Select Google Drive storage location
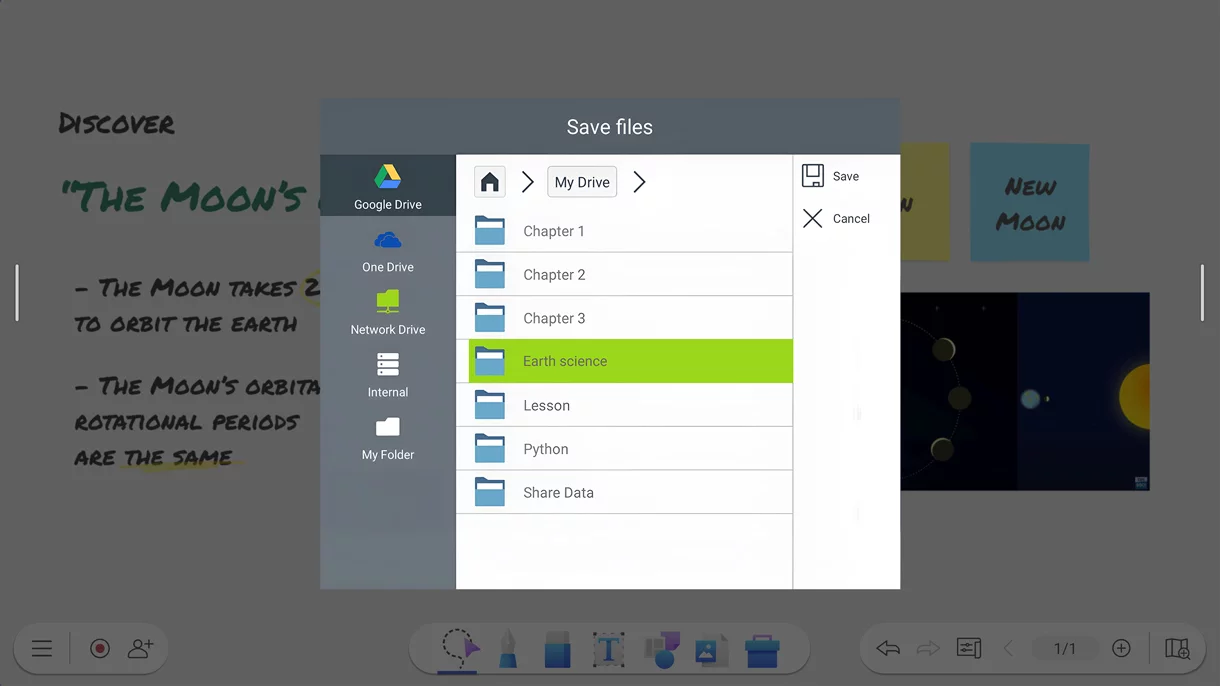This screenshot has height=686, width=1220. click(387, 187)
